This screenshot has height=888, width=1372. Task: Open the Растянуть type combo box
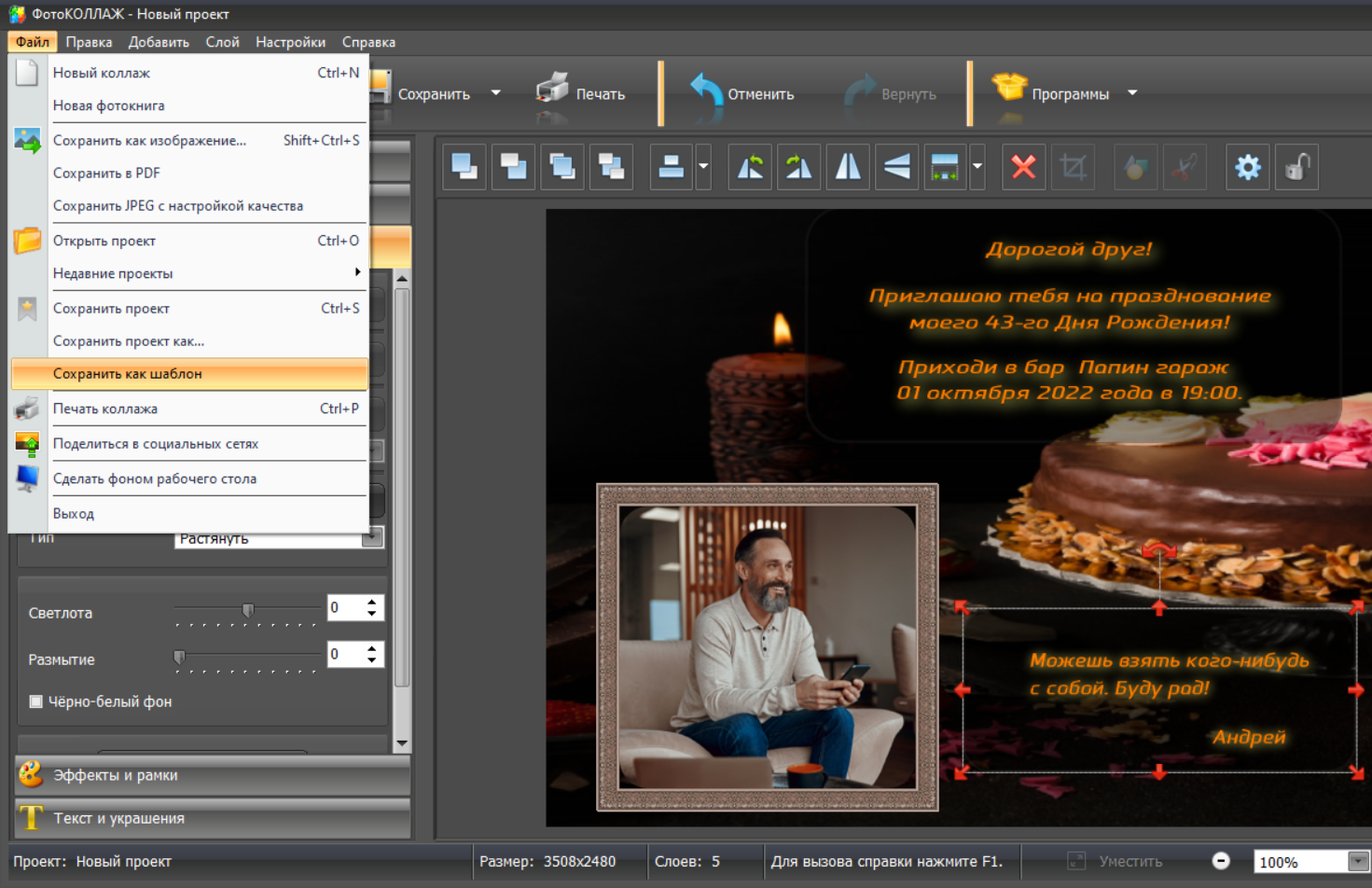click(x=371, y=538)
